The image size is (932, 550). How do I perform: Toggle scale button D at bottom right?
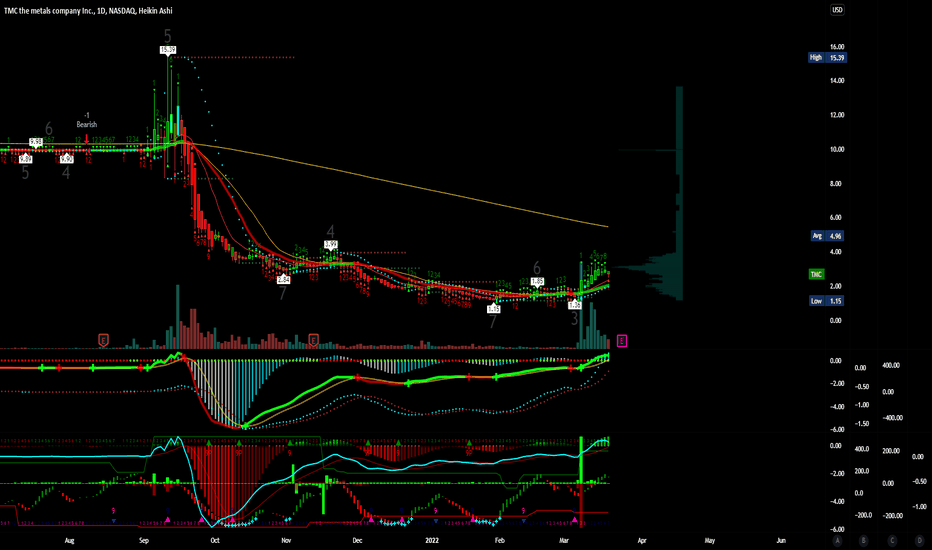tap(920, 540)
